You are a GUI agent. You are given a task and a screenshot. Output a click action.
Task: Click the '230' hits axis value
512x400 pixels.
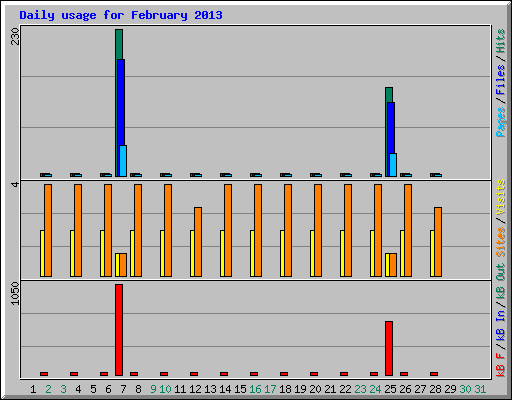pos(15,36)
